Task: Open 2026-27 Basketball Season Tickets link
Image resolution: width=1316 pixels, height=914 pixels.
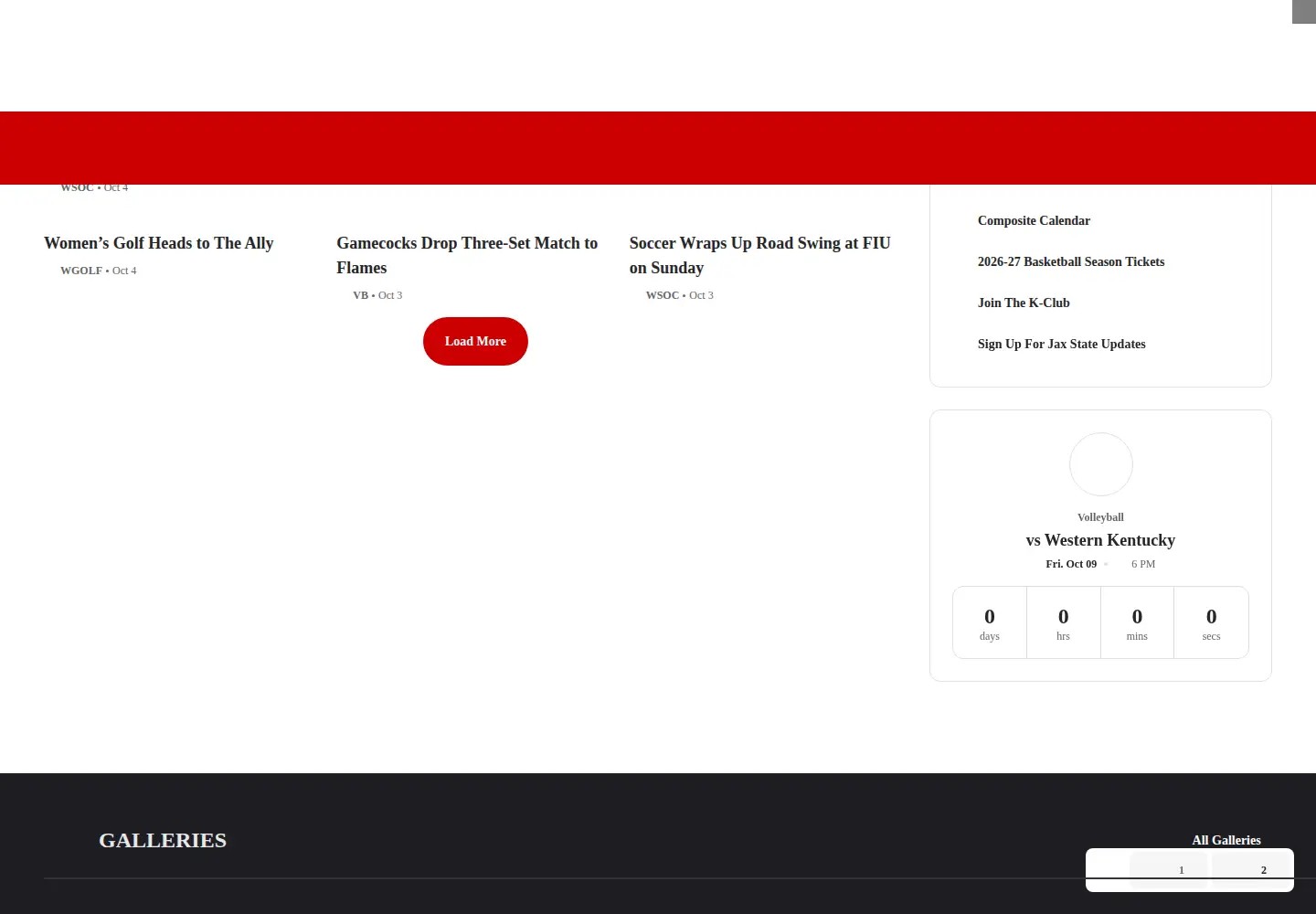Action: (1071, 261)
